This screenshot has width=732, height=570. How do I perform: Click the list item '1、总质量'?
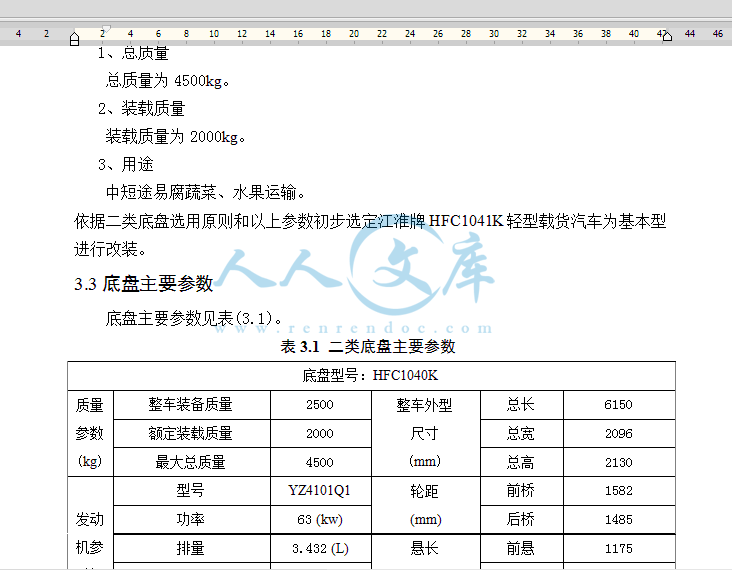tap(134, 53)
